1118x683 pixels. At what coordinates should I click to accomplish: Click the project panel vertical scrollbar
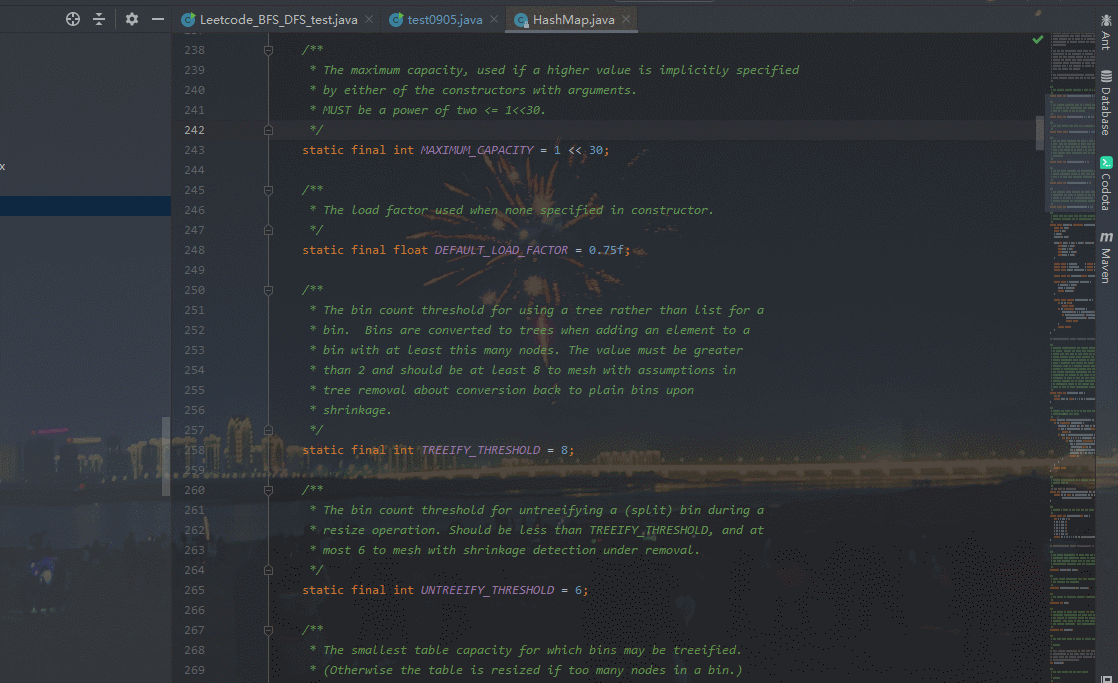(166, 456)
